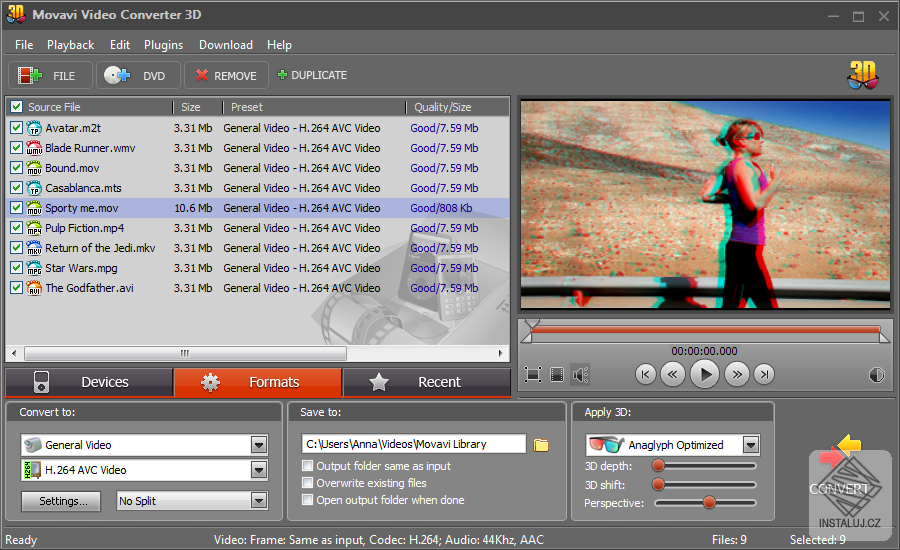900x550 pixels.
Task: Click the CONVERT button
Action: [840, 488]
